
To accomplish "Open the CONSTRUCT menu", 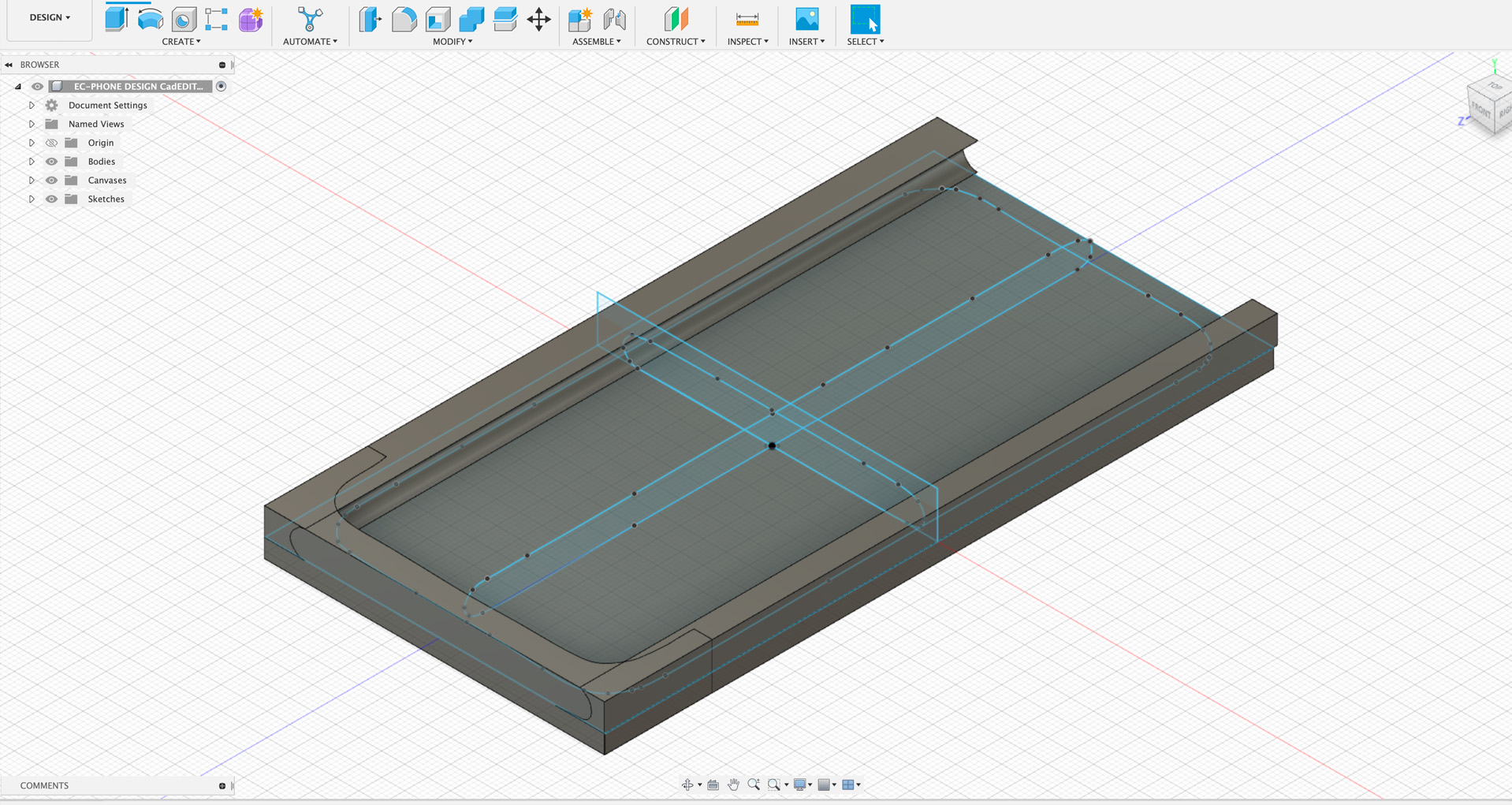I will coord(676,42).
